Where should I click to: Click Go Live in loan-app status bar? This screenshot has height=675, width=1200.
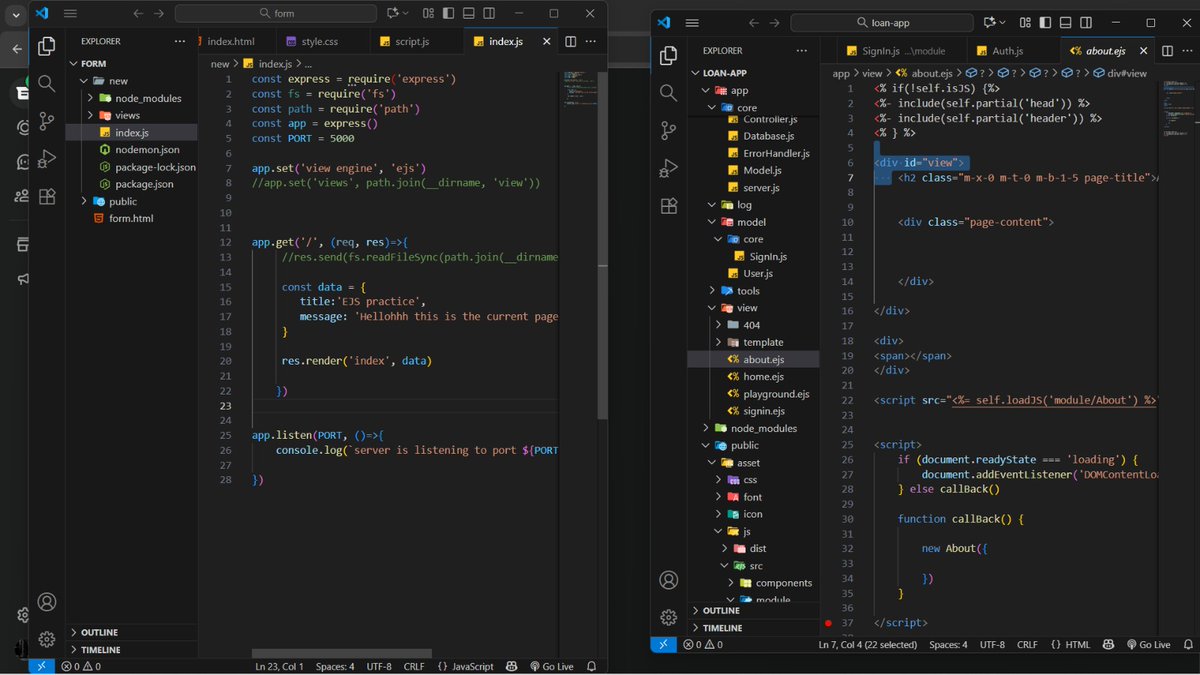[1148, 645]
